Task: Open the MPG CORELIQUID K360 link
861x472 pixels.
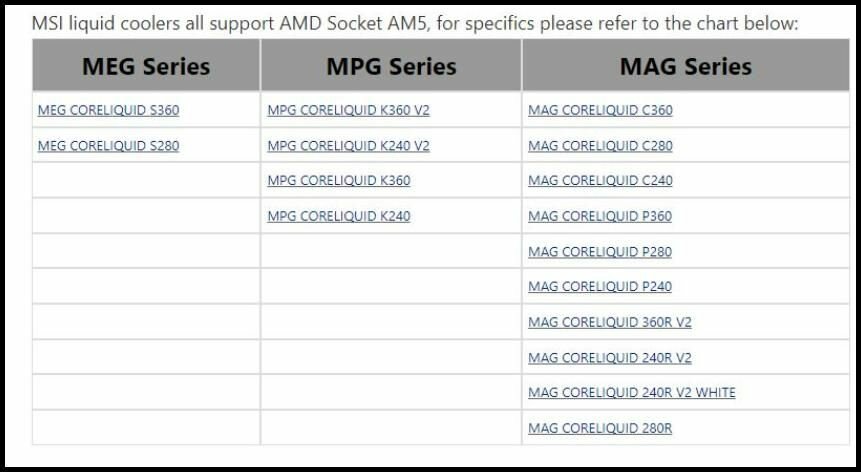Action: tap(338, 180)
